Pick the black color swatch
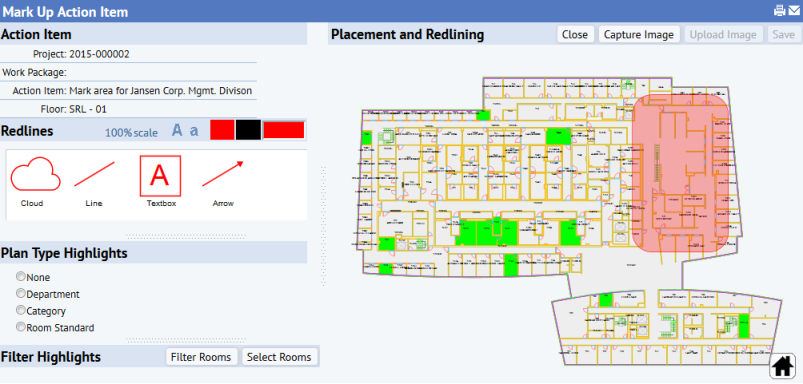The width and height of the screenshot is (803, 384). pos(248,130)
